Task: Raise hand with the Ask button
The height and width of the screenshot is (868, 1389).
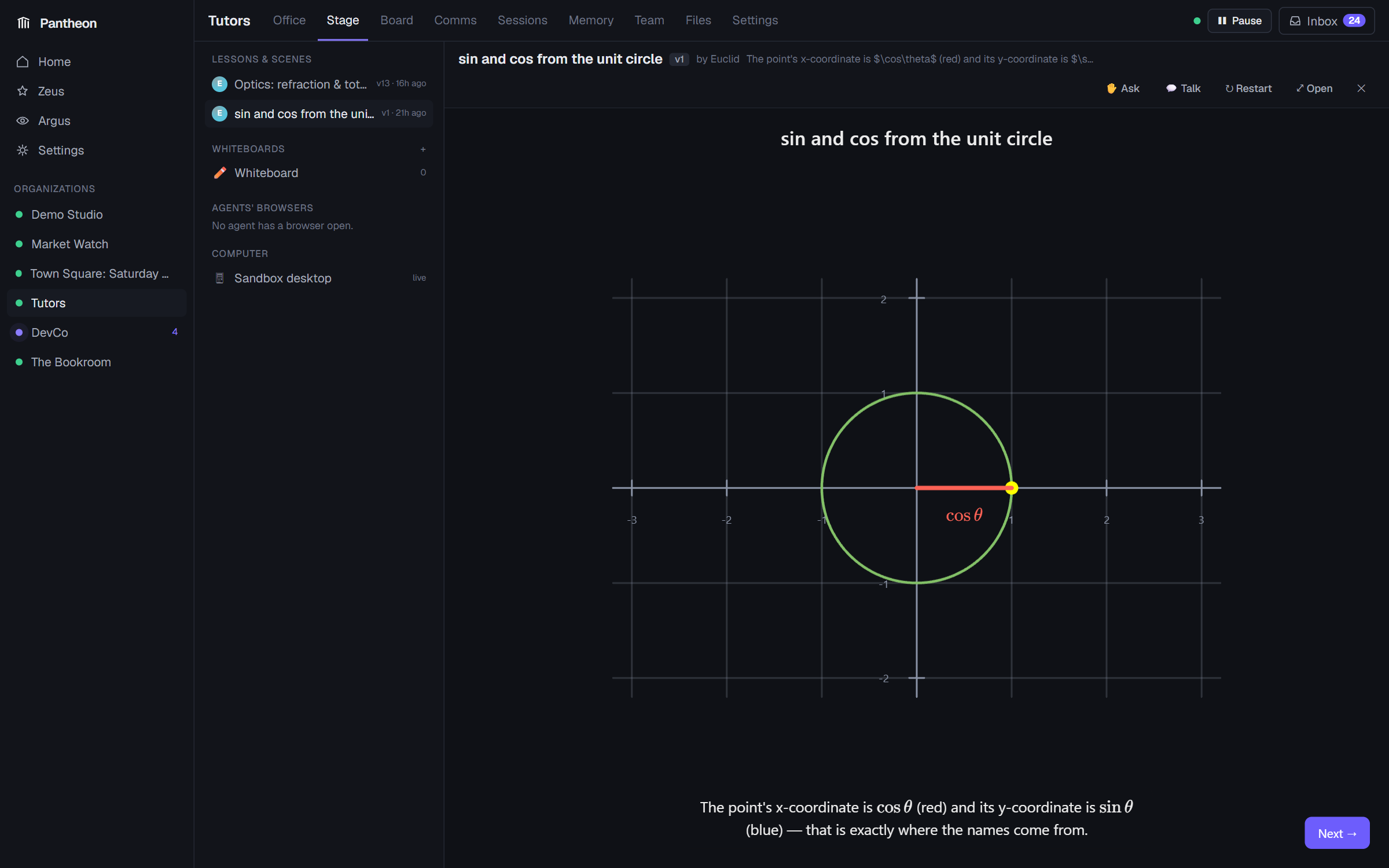Action: point(1123,89)
